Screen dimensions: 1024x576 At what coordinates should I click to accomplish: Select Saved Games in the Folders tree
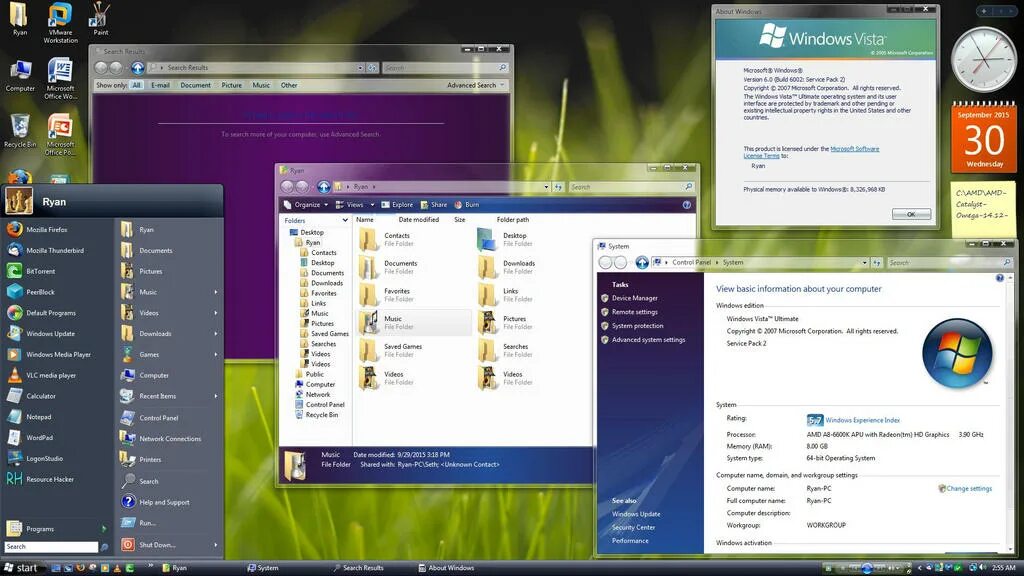click(x=329, y=334)
